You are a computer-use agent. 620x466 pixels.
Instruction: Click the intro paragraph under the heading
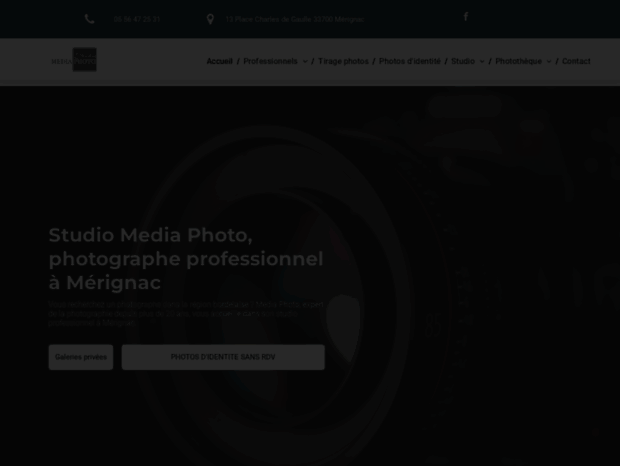(x=186, y=314)
